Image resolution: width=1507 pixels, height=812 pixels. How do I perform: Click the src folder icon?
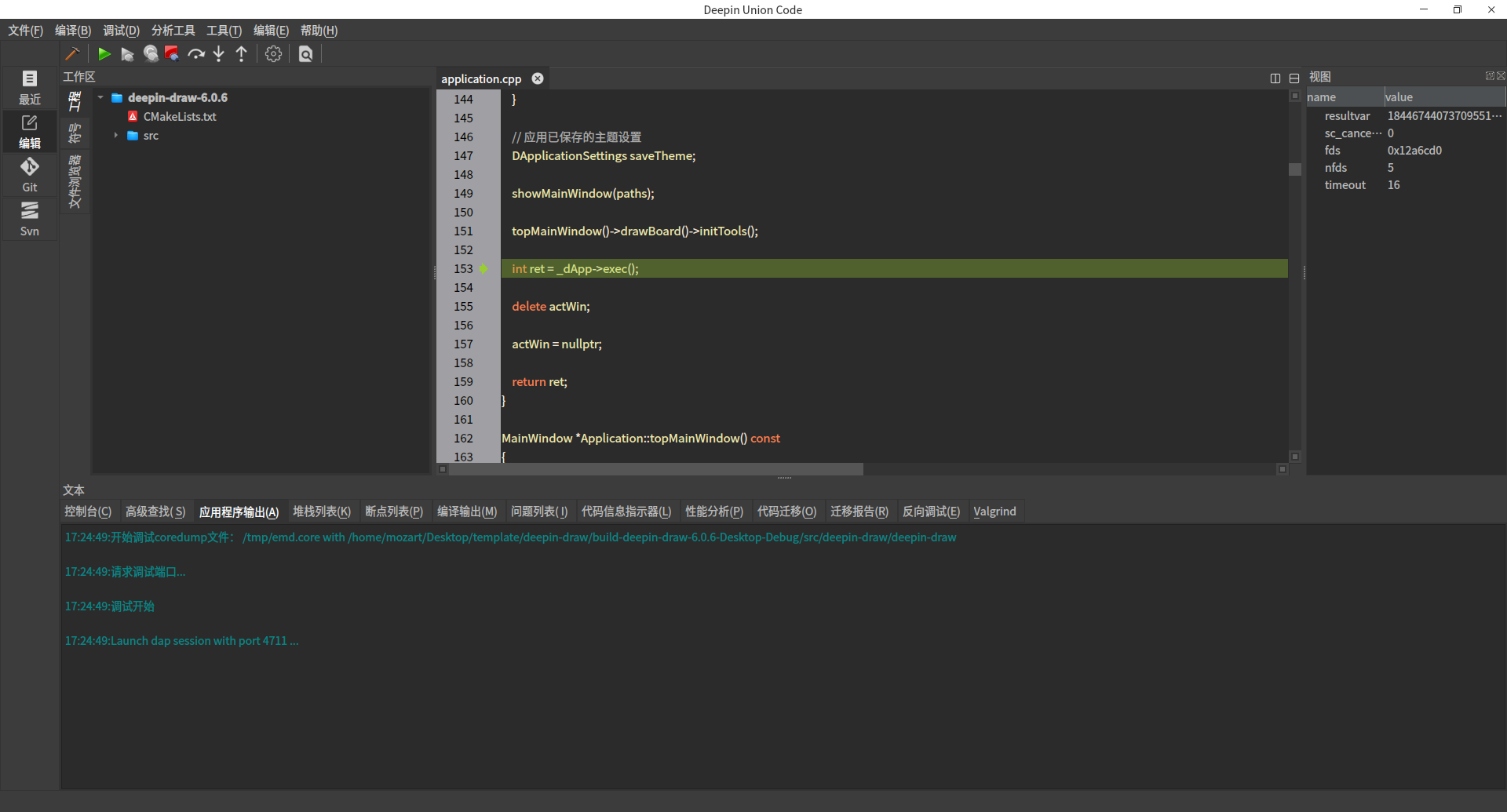pyautogui.click(x=133, y=136)
